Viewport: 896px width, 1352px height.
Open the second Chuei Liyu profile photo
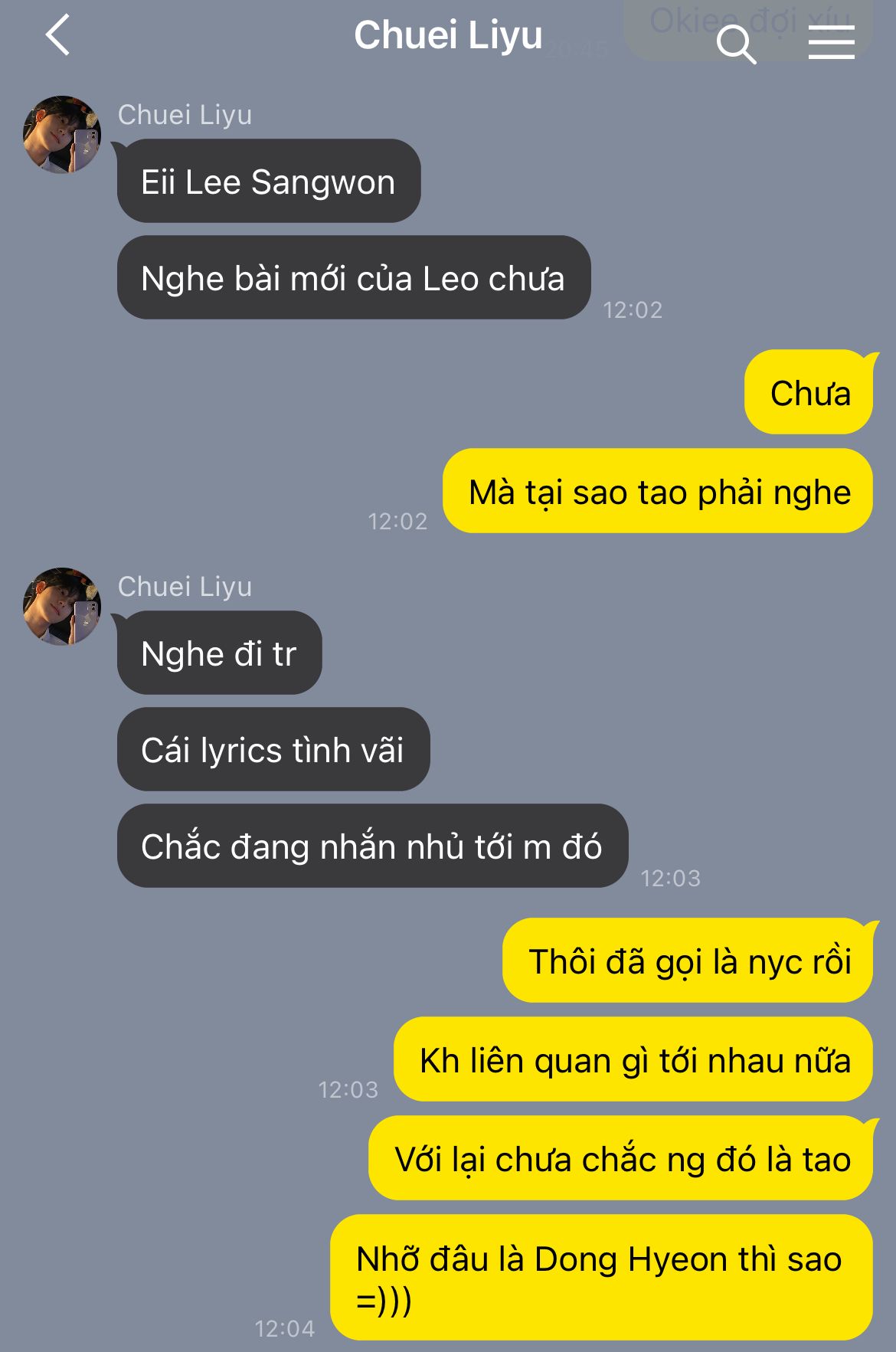click(x=62, y=607)
